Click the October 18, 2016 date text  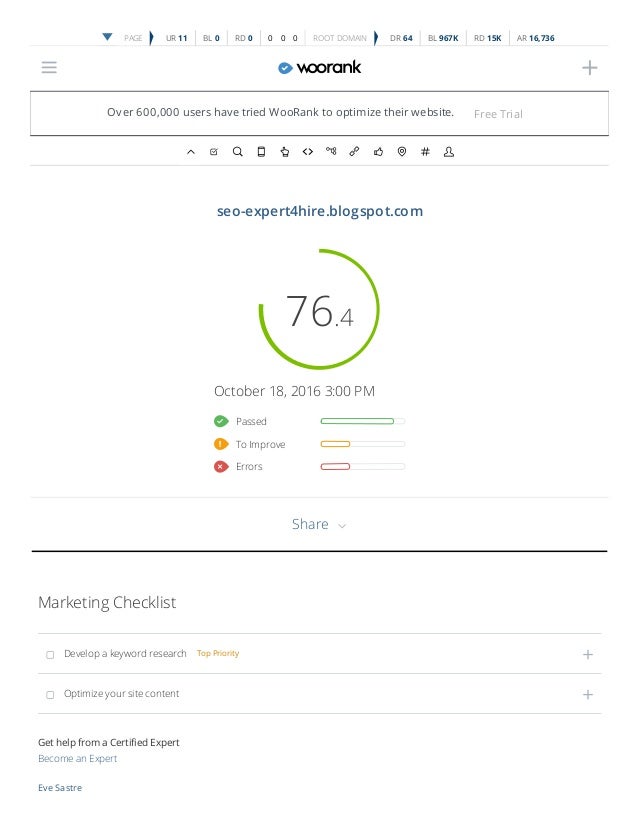(294, 391)
